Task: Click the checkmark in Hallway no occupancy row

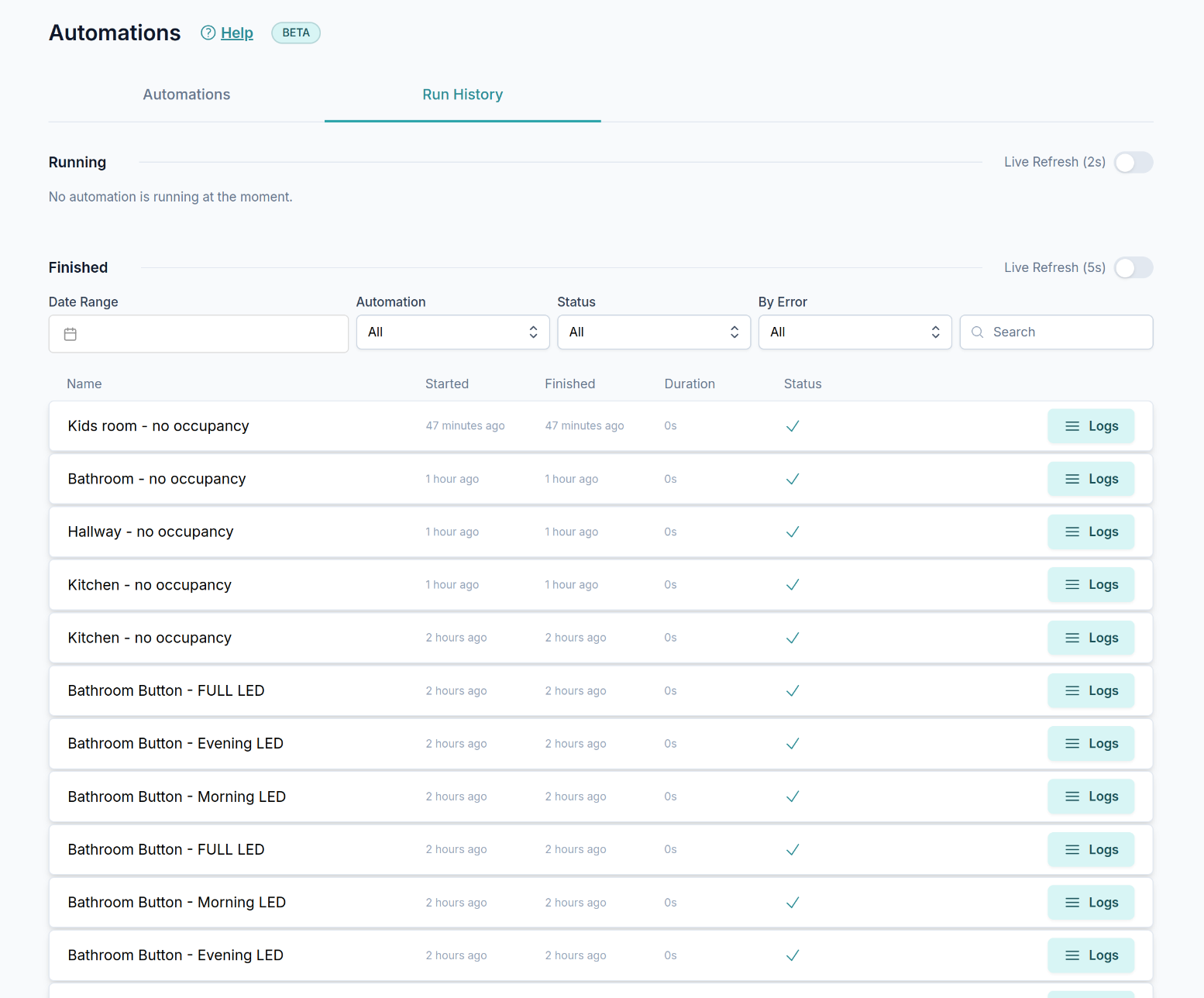Action: (x=792, y=532)
